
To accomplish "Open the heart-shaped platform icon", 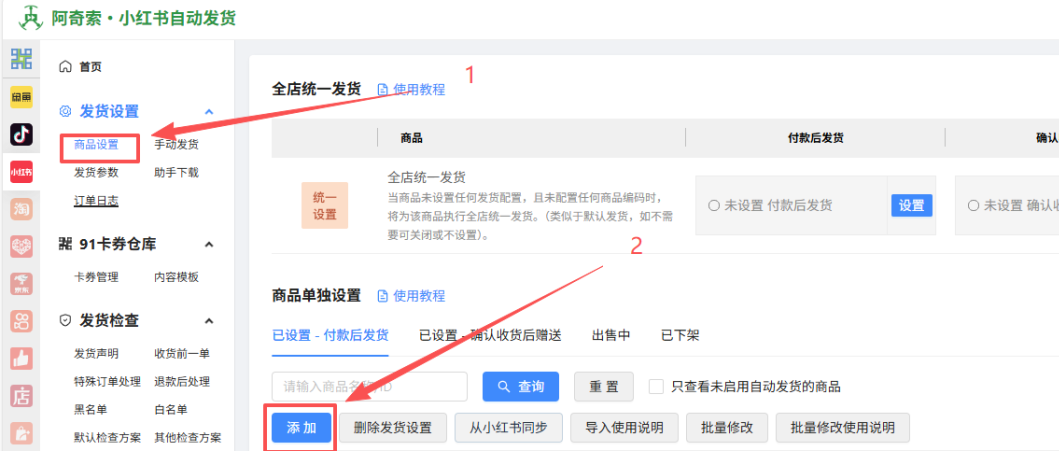I will [21, 247].
